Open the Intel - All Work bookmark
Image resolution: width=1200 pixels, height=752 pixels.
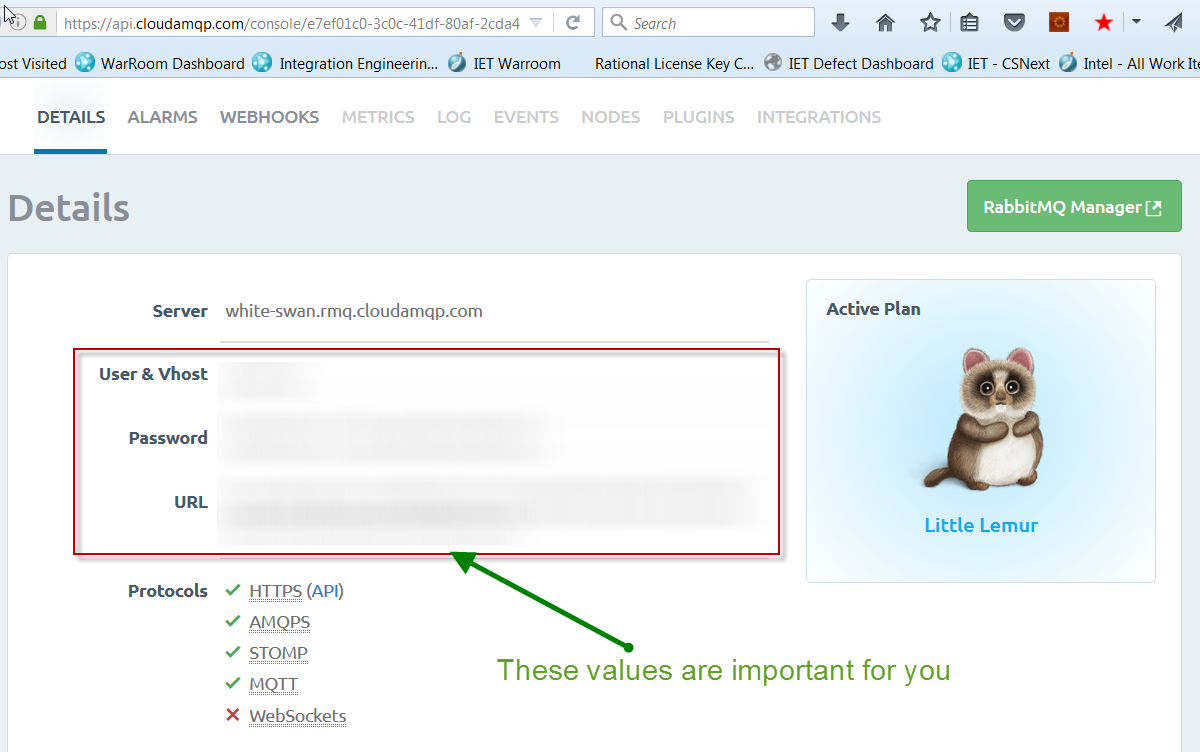[1129, 63]
